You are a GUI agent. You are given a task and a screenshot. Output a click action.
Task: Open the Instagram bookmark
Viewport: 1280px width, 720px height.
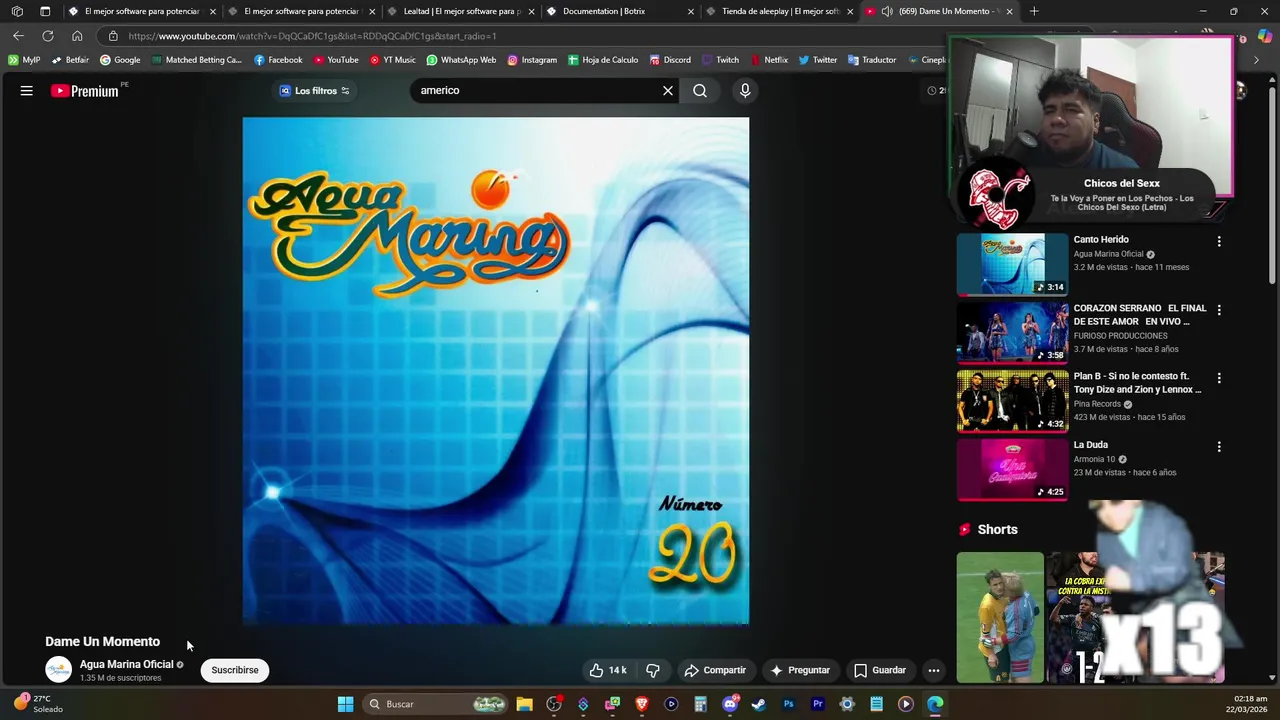pyautogui.click(x=532, y=60)
